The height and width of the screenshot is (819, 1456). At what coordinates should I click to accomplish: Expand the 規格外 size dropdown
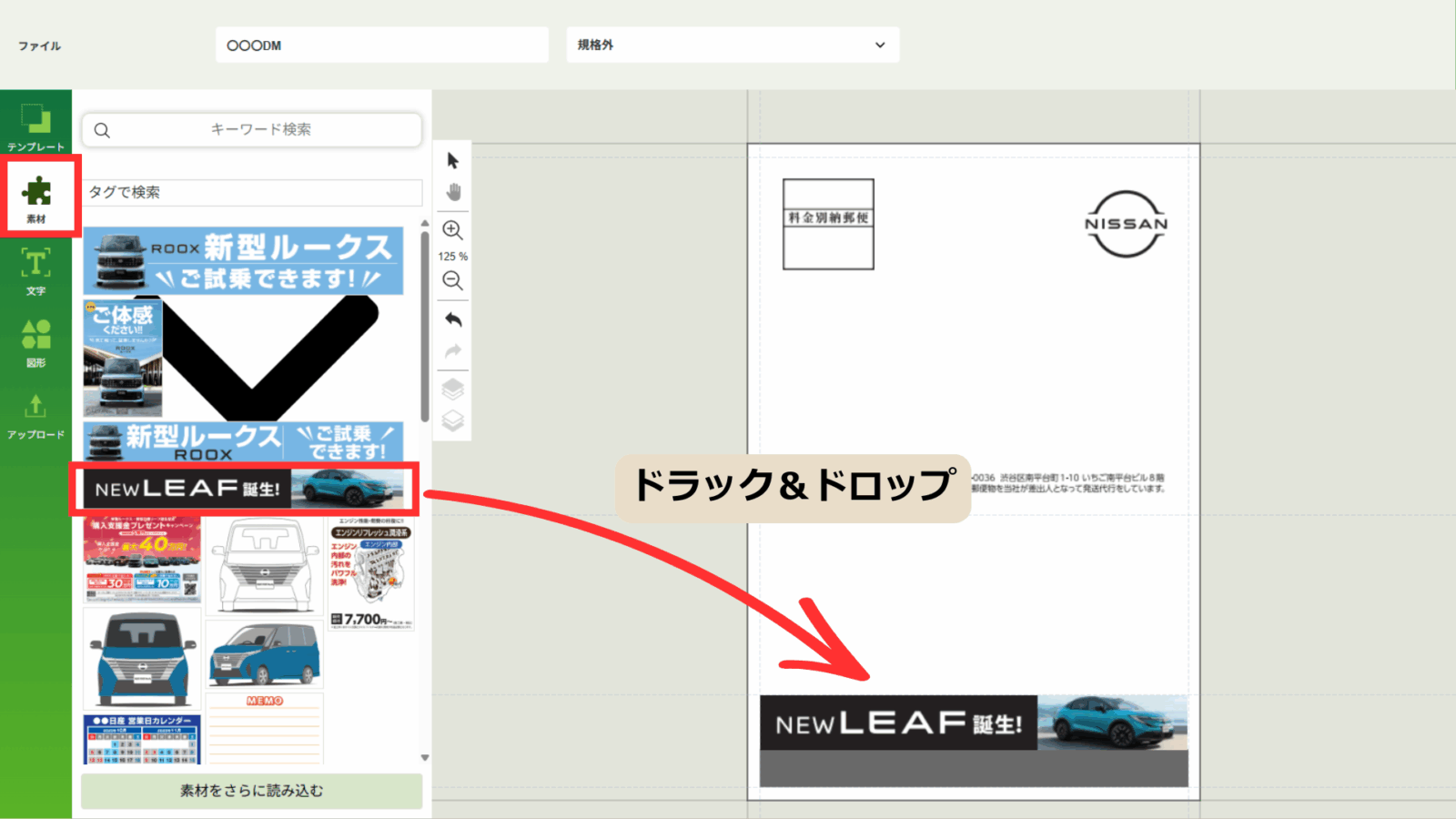[x=733, y=45]
